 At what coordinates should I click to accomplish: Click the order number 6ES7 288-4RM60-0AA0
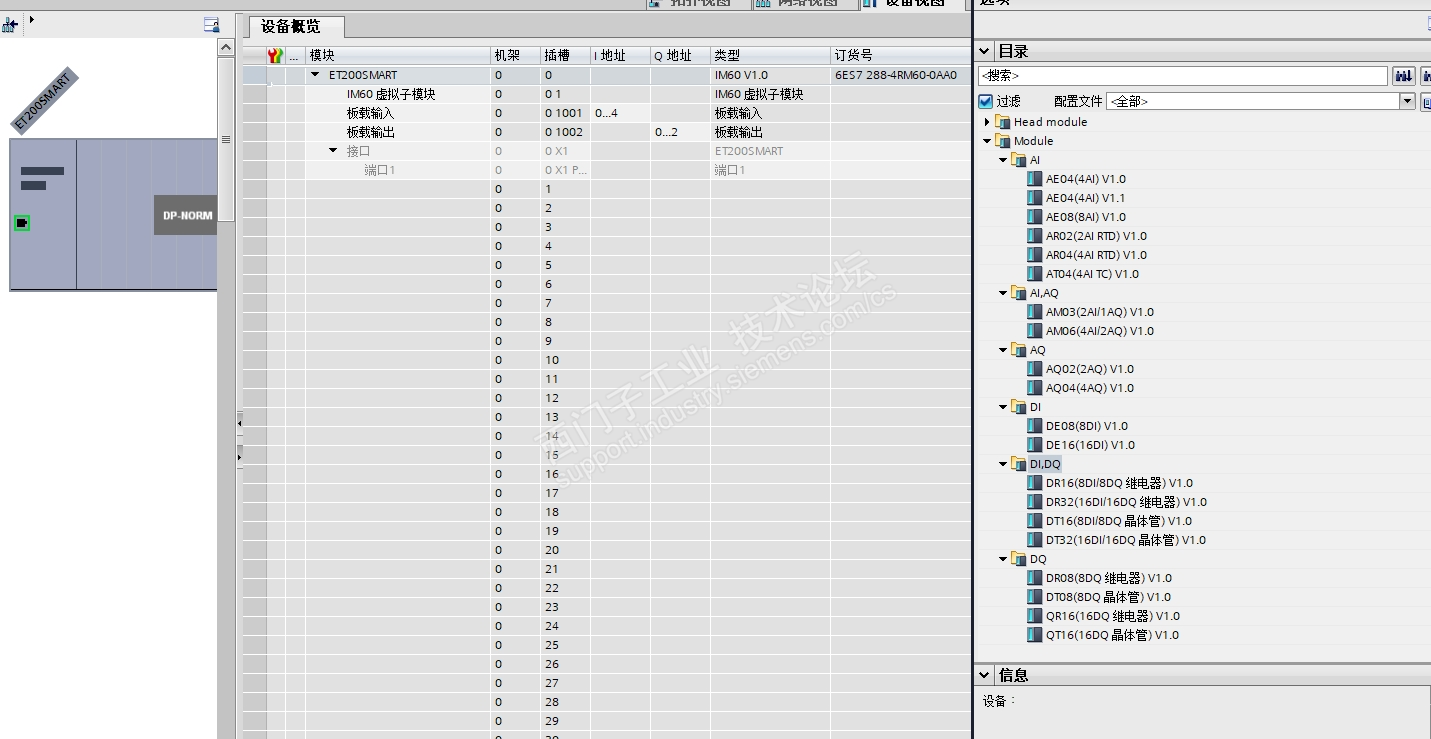[896, 75]
